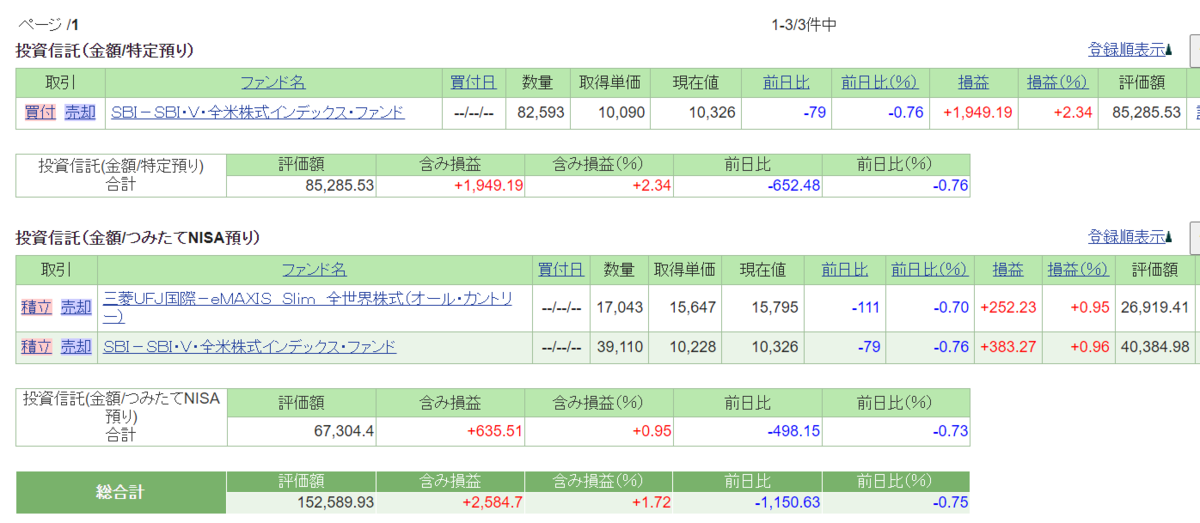
Task: Select grand total gain +2,584.7
Action: pyautogui.click(x=491, y=501)
